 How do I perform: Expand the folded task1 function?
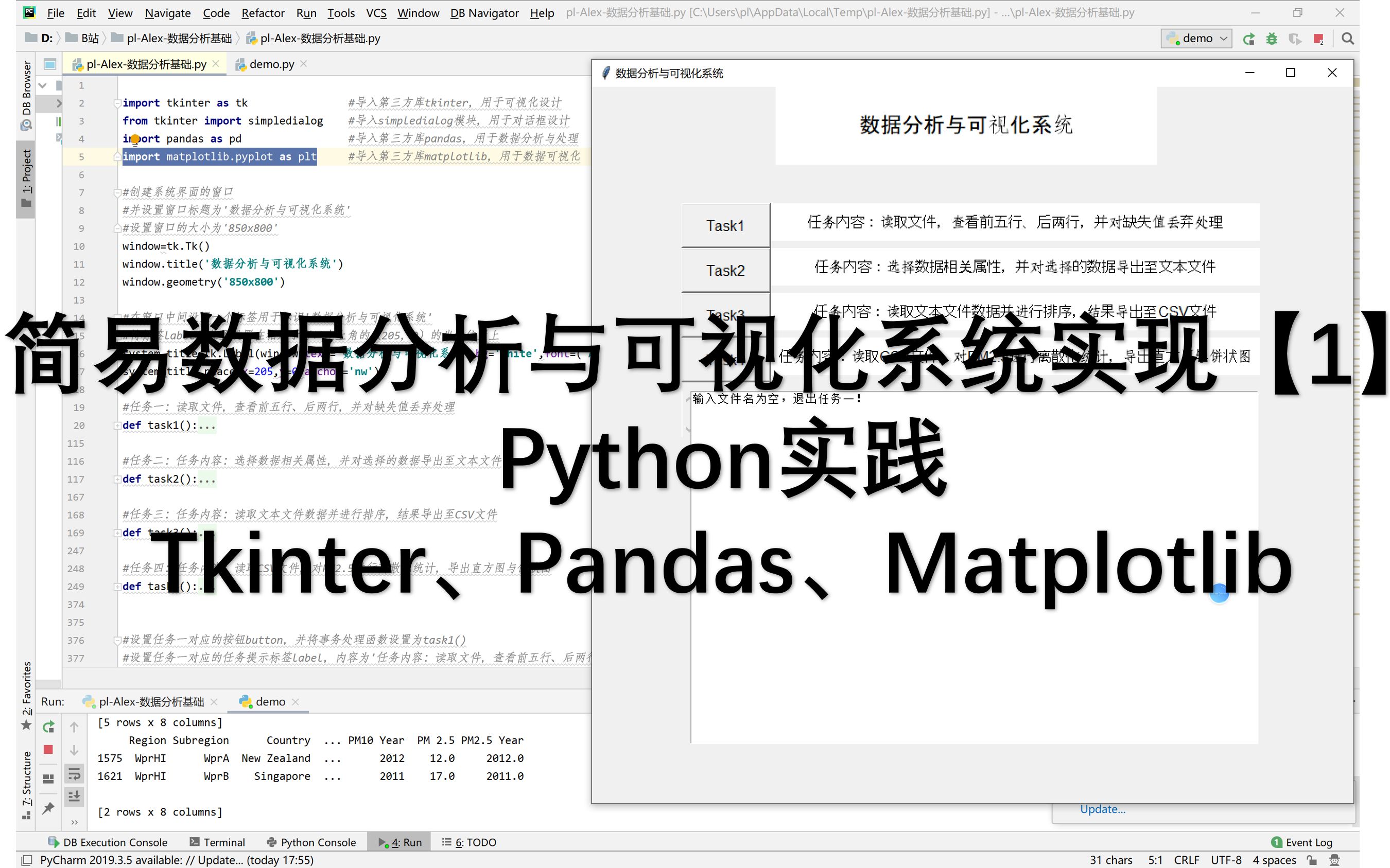[117, 426]
